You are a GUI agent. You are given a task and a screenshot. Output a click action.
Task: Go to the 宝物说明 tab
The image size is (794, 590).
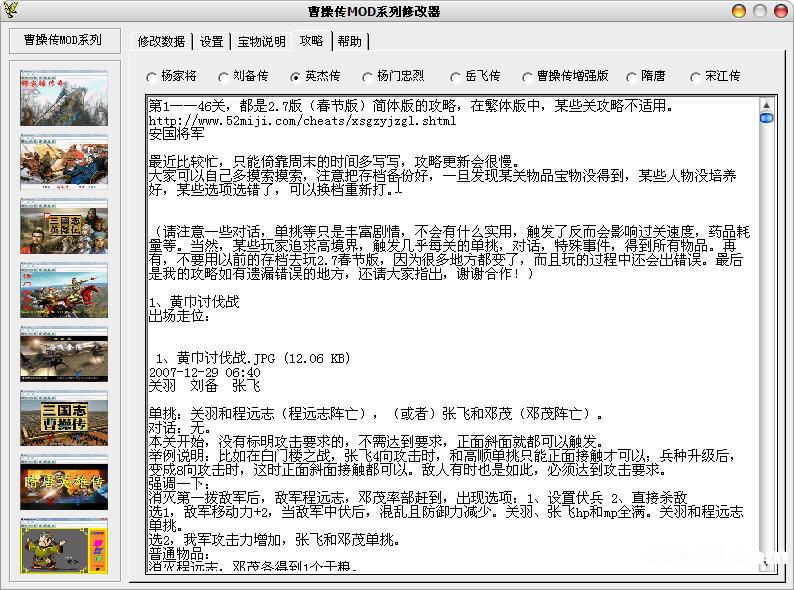click(x=261, y=42)
